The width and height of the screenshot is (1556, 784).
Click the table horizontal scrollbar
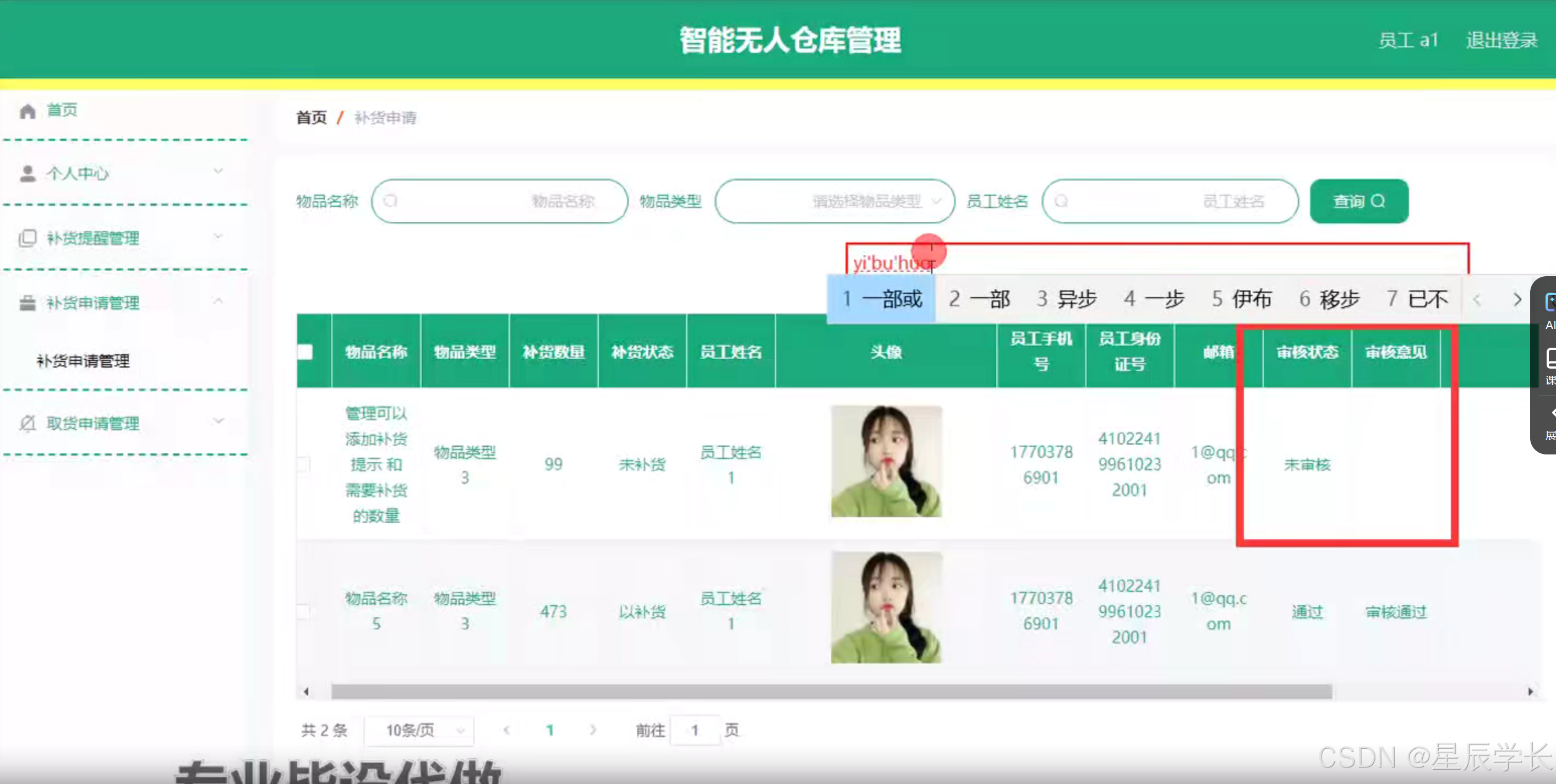tap(831, 691)
